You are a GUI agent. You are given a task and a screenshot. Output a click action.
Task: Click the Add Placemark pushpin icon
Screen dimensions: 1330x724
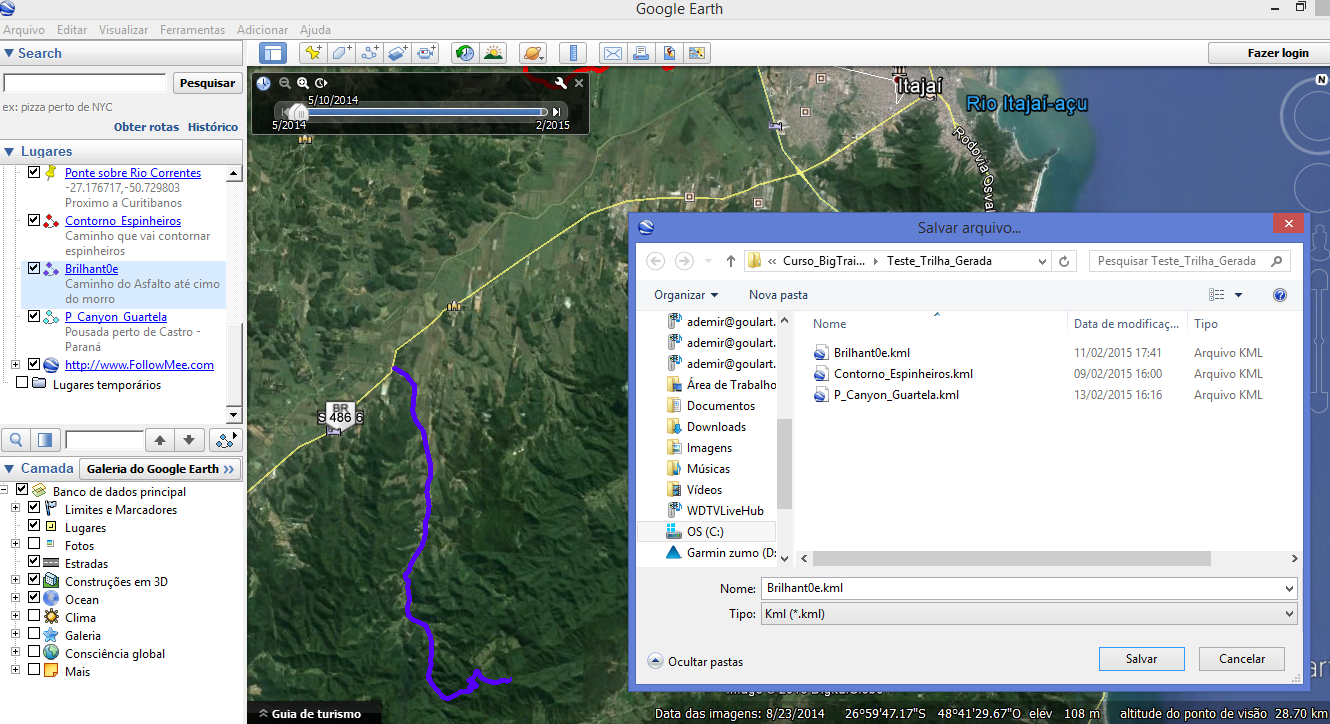[313, 53]
